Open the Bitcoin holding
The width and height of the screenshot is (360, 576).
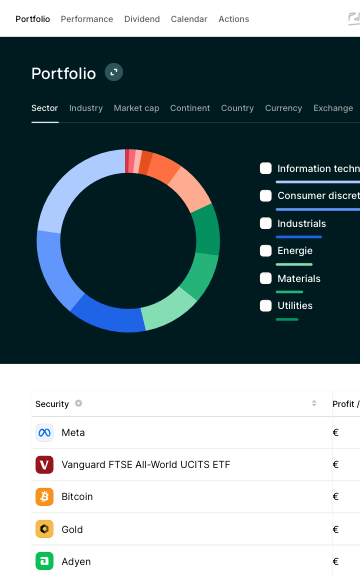[77, 497]
